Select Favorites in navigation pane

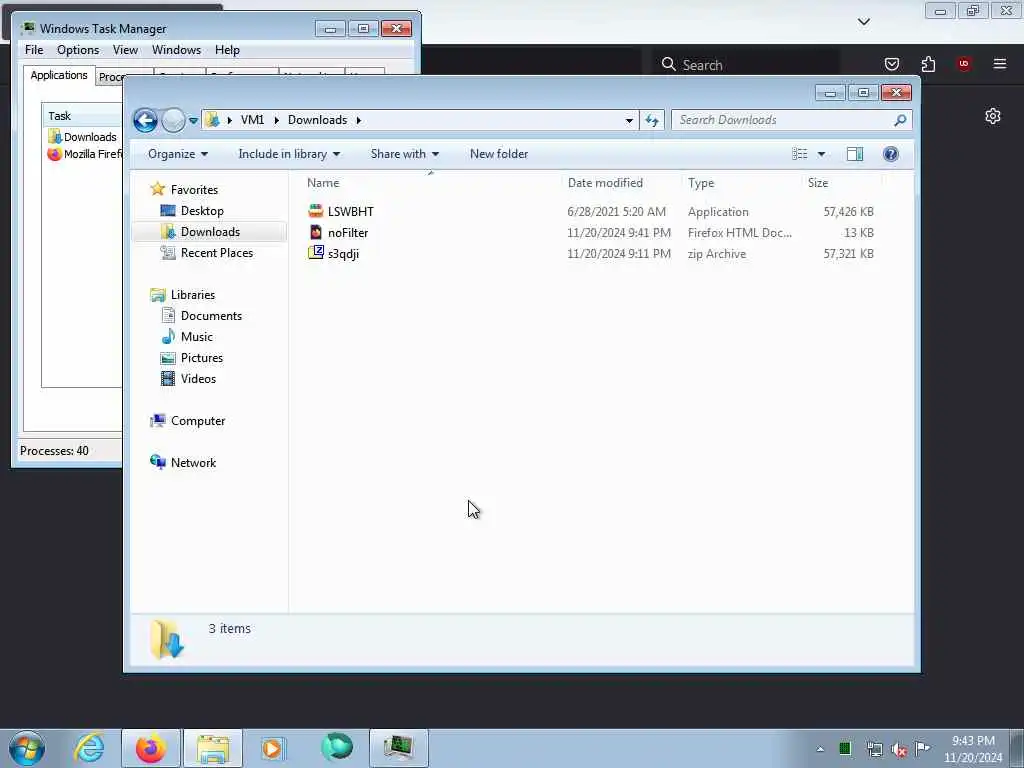pos(194,189)
